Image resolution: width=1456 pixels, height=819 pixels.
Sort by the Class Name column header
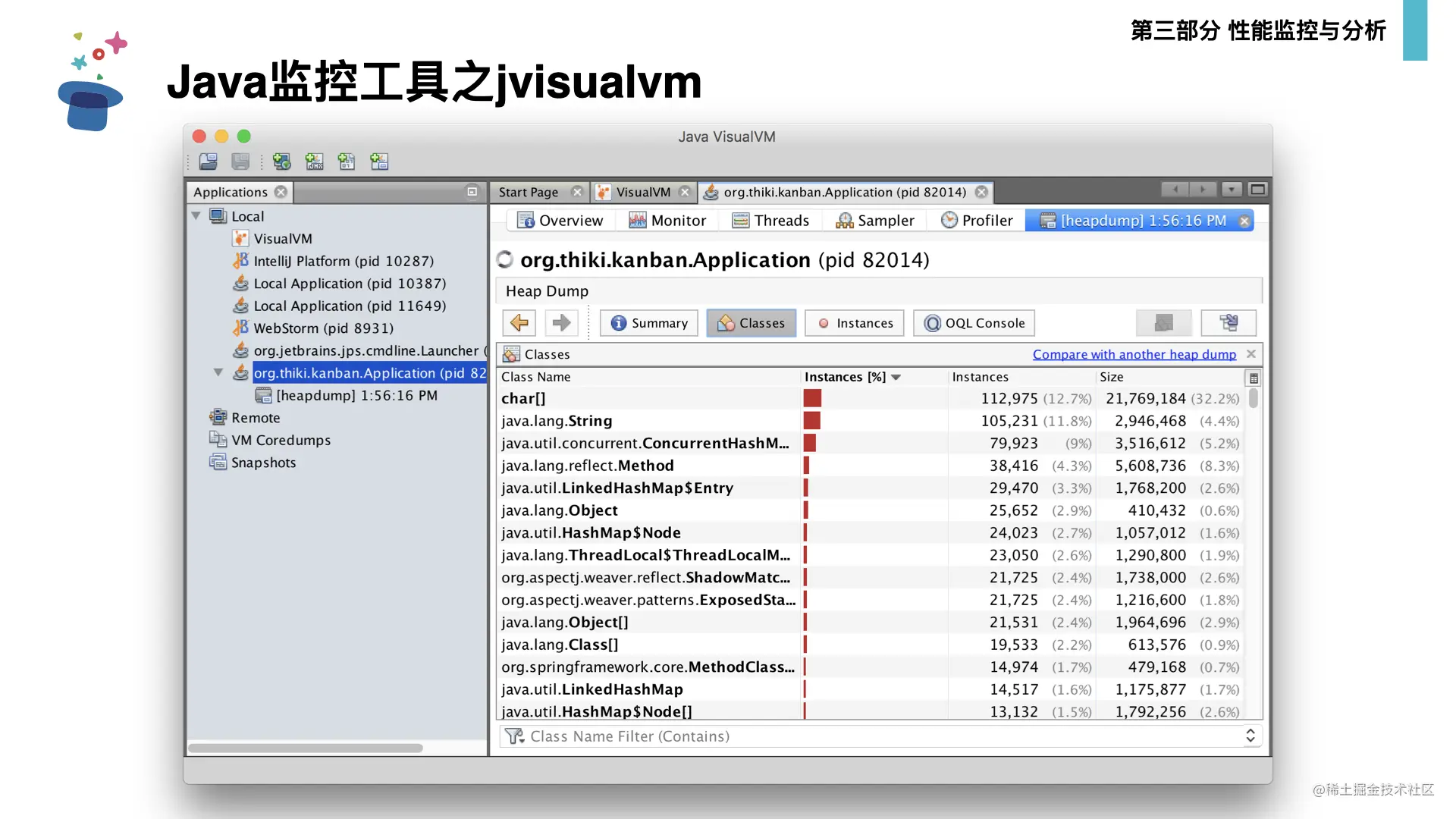coord(648,377)
